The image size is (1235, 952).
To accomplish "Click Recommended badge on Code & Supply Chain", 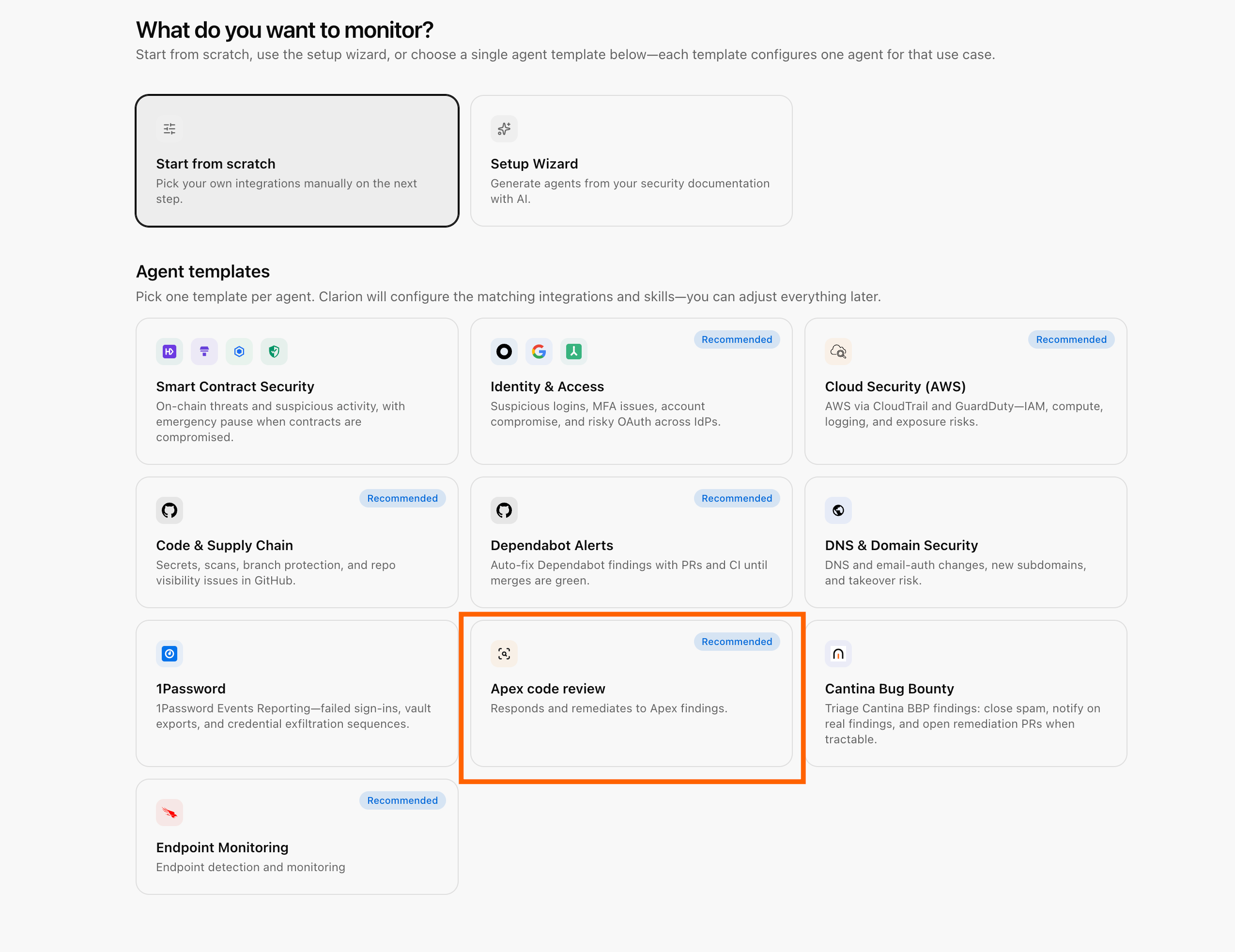I will pyautogui.click(x=402, y=498).
